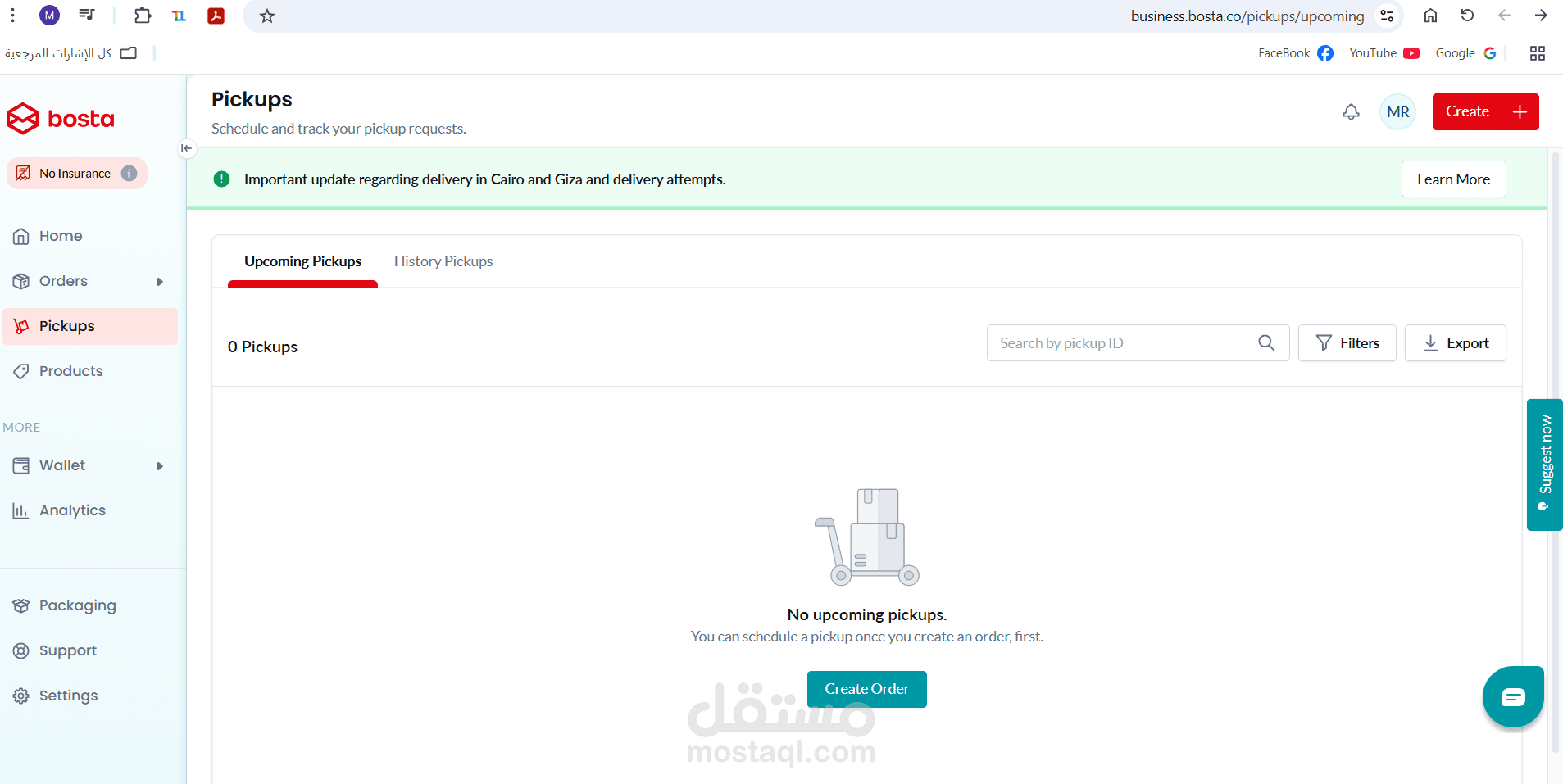Click the address bar URL
The image size is (1563, 784).
point(1247,16)
